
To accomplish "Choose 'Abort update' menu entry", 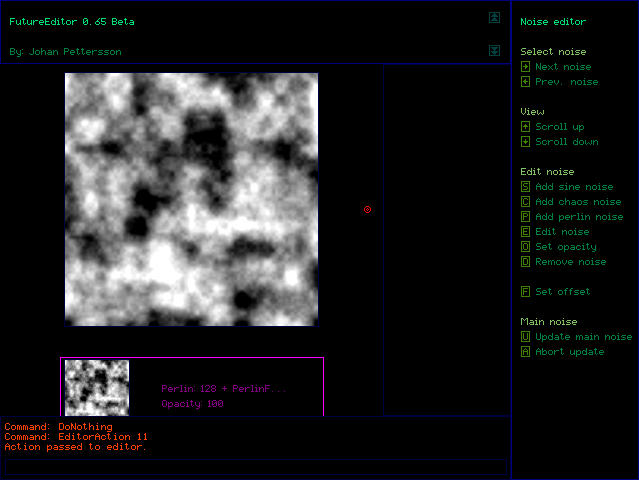I will coord(570,352).
